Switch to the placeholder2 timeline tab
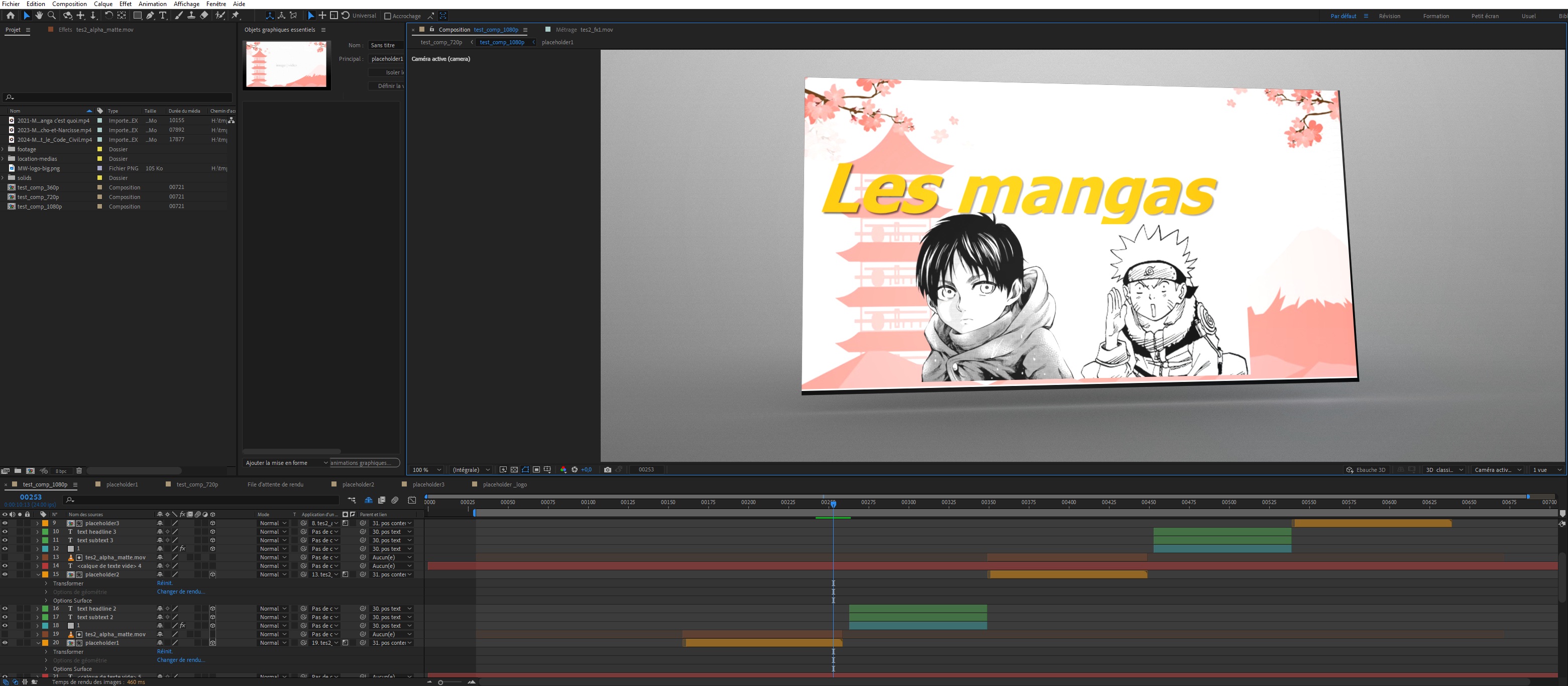 [x=358, y=484]
